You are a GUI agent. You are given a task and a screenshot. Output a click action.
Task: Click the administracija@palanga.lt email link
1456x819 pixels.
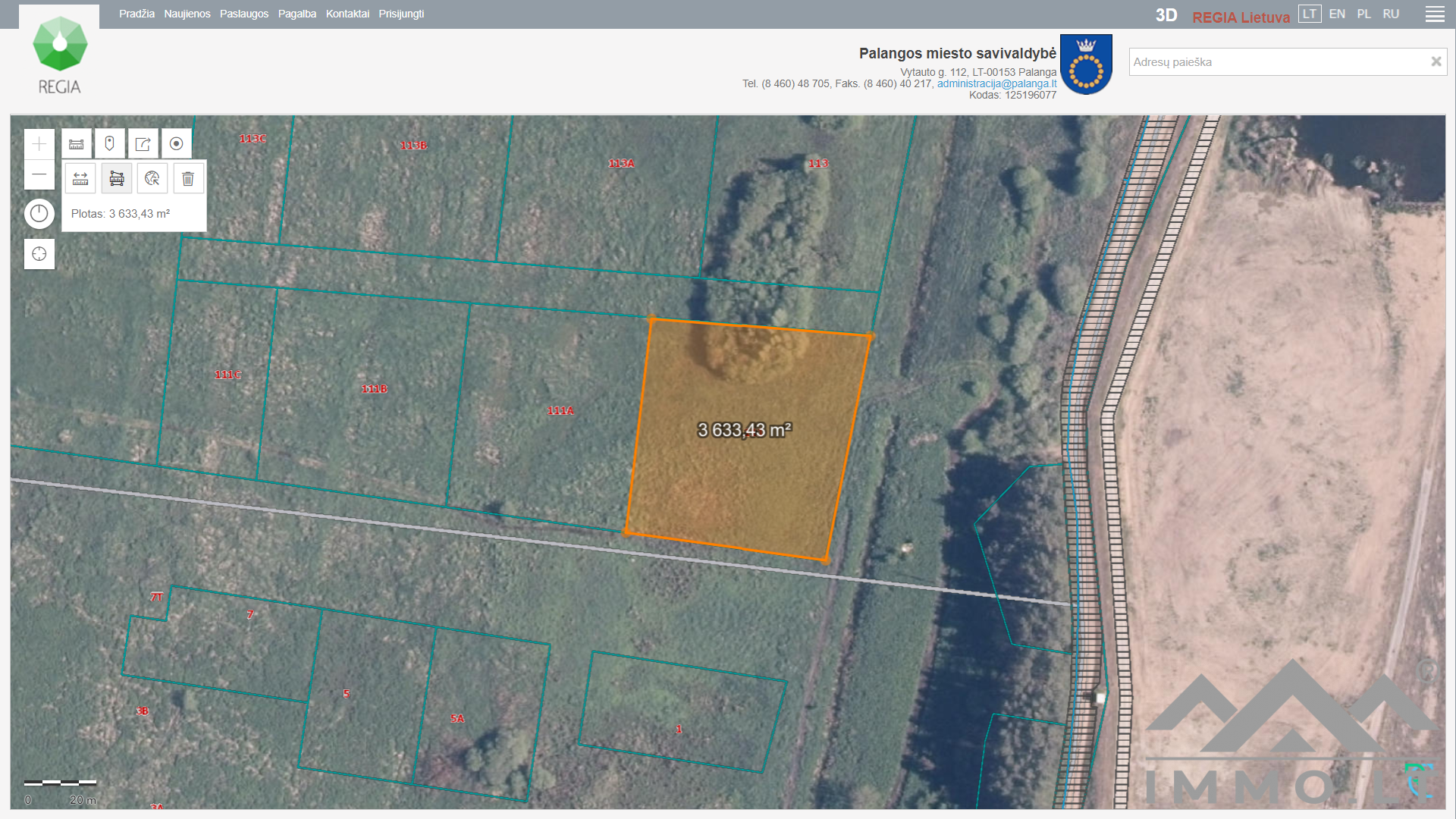pos(996,83)
